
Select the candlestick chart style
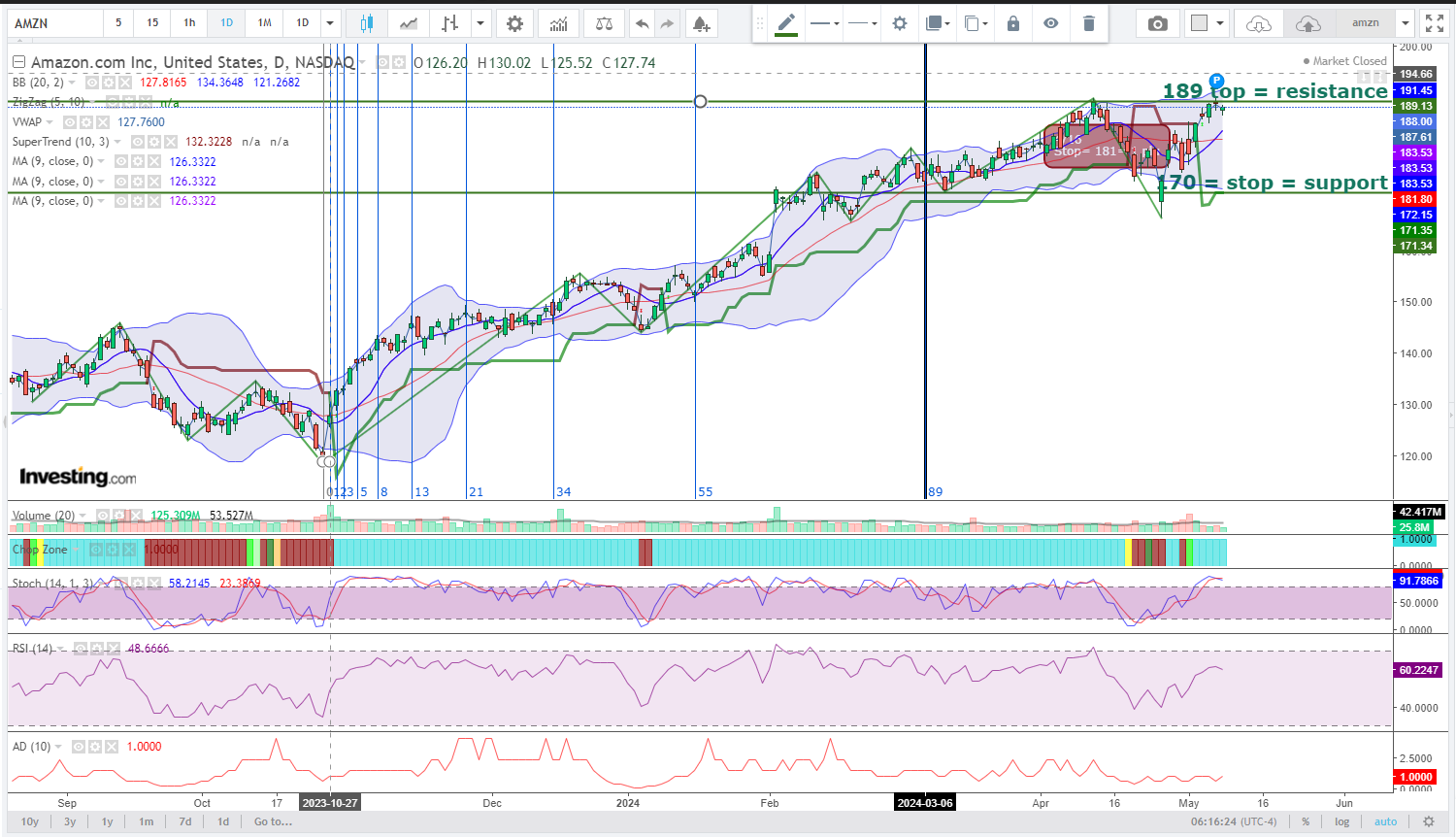tap(366, 23)
